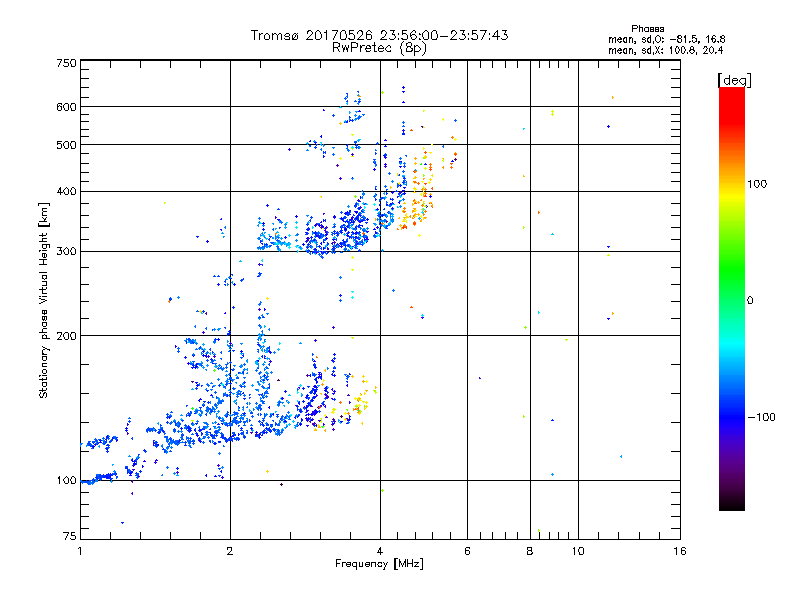Viewport: 800px width, 600px height.
Task: Click the '-100' colorbar tick label
Action: coord(761,417)
